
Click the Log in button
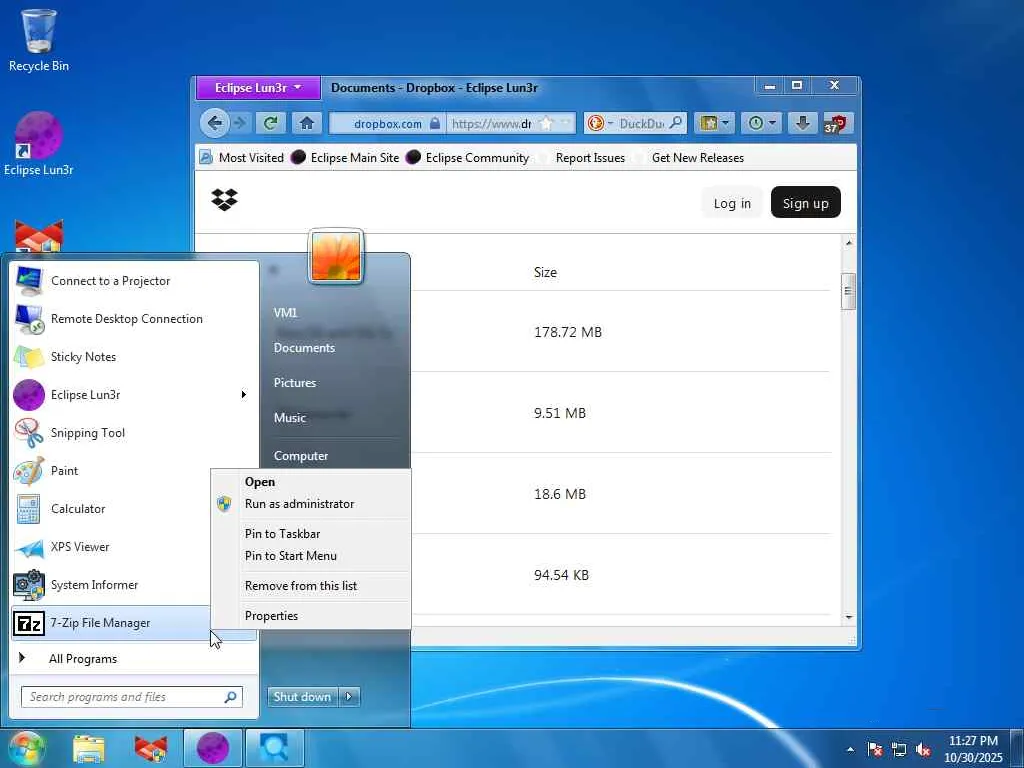coord(731,203)
